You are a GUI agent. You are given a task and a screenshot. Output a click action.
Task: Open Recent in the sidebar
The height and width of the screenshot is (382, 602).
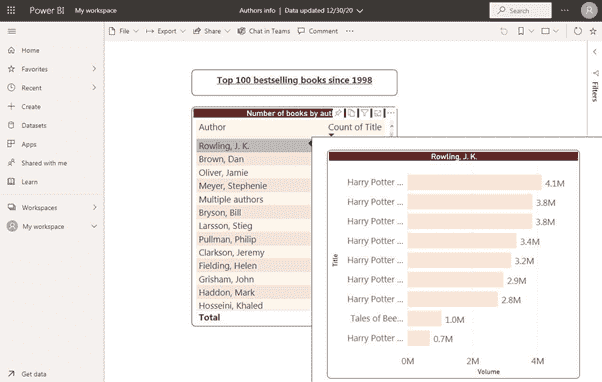click(31, 88)
